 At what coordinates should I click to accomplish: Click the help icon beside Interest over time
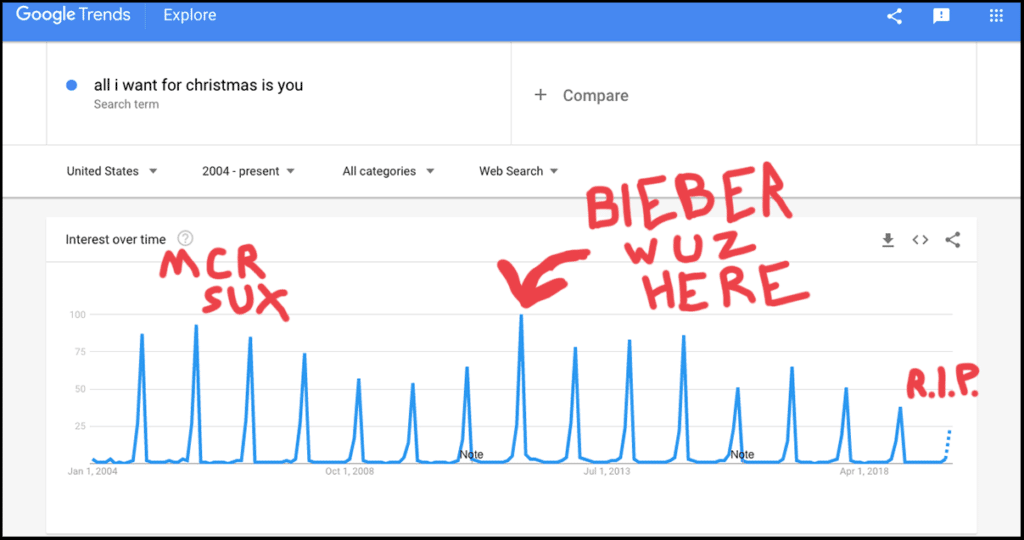tap(185, 238)
